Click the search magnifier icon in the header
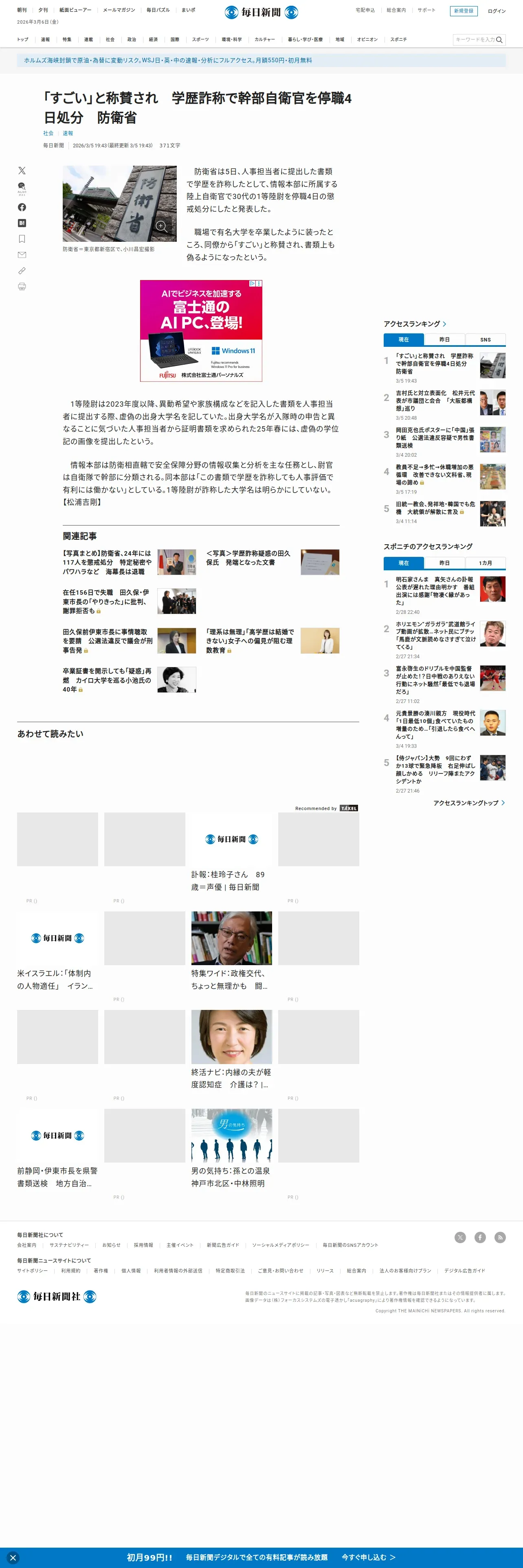 (499, 39)
